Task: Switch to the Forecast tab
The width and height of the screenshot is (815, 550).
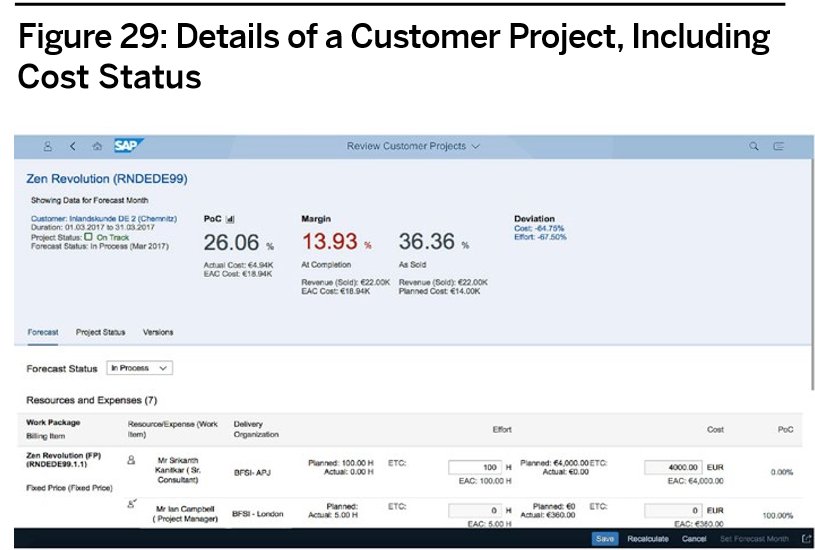Action: [43, 332]
